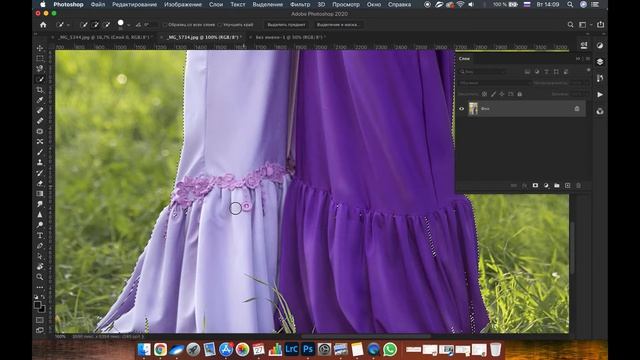Toggle Quick Mask mode button
Screen dimensions: 640x360
(40, 320)
